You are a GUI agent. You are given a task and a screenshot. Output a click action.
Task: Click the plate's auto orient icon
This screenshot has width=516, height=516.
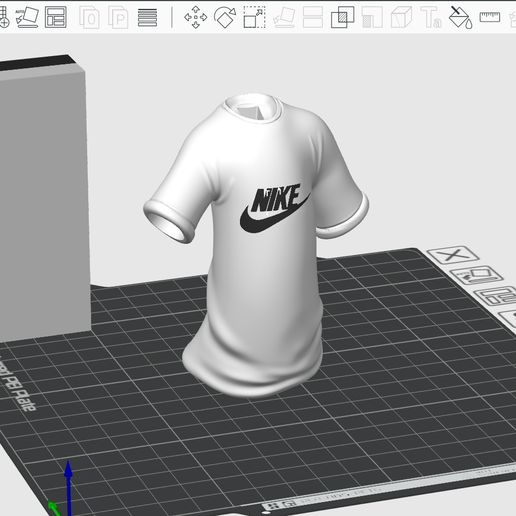coord(476,275)
